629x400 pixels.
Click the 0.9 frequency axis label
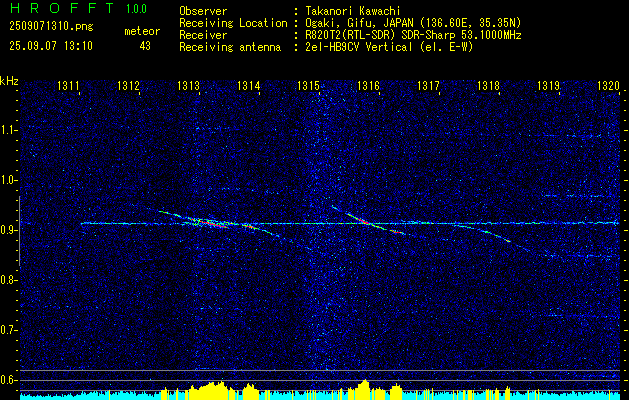[x=7, y=230]
